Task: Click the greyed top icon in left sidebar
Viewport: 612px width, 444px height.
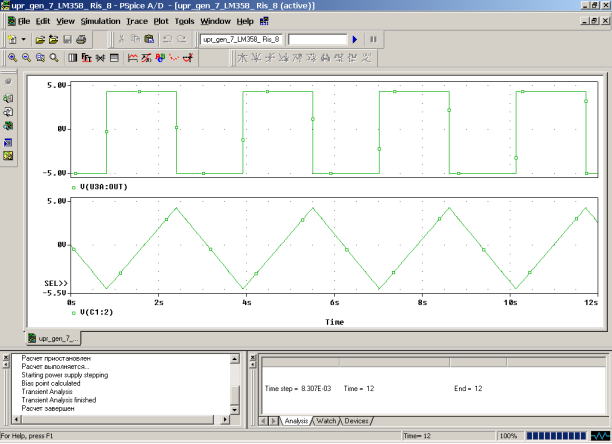Action: 8,82
